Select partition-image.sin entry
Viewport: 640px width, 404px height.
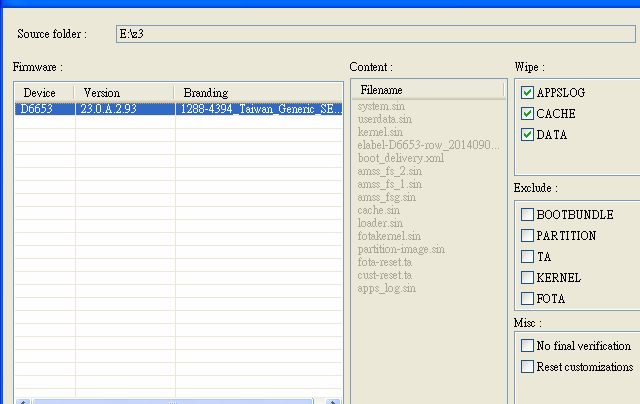401,249
